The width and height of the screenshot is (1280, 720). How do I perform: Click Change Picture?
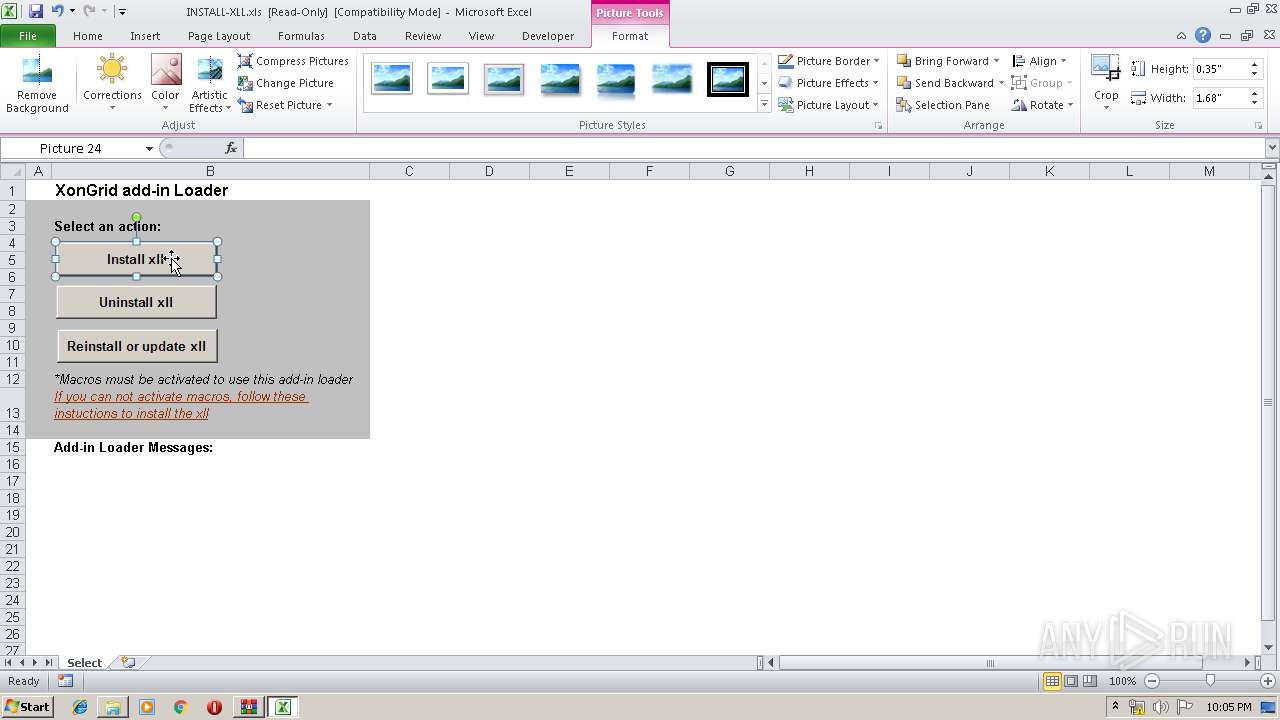pyautogui.click(x=286, y=83)
